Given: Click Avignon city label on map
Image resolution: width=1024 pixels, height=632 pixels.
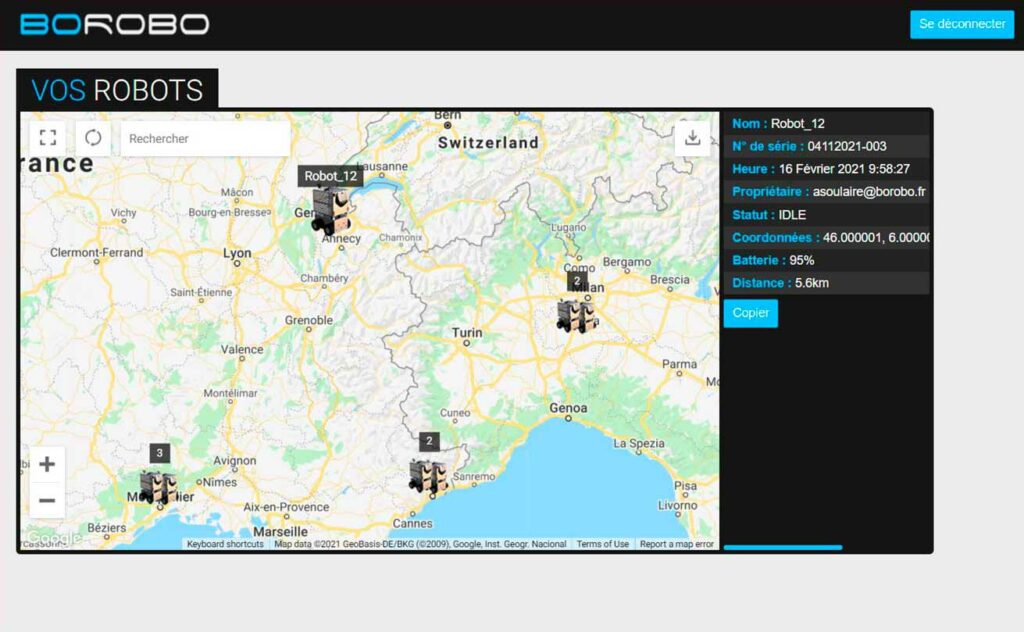Looking at the screenshot, I should 234,460.
